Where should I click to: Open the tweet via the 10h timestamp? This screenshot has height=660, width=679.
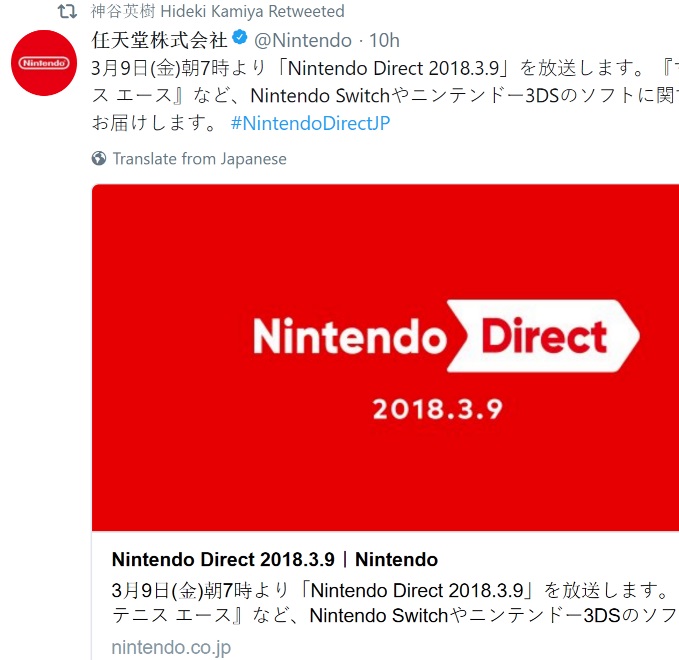tap(385, 40)
